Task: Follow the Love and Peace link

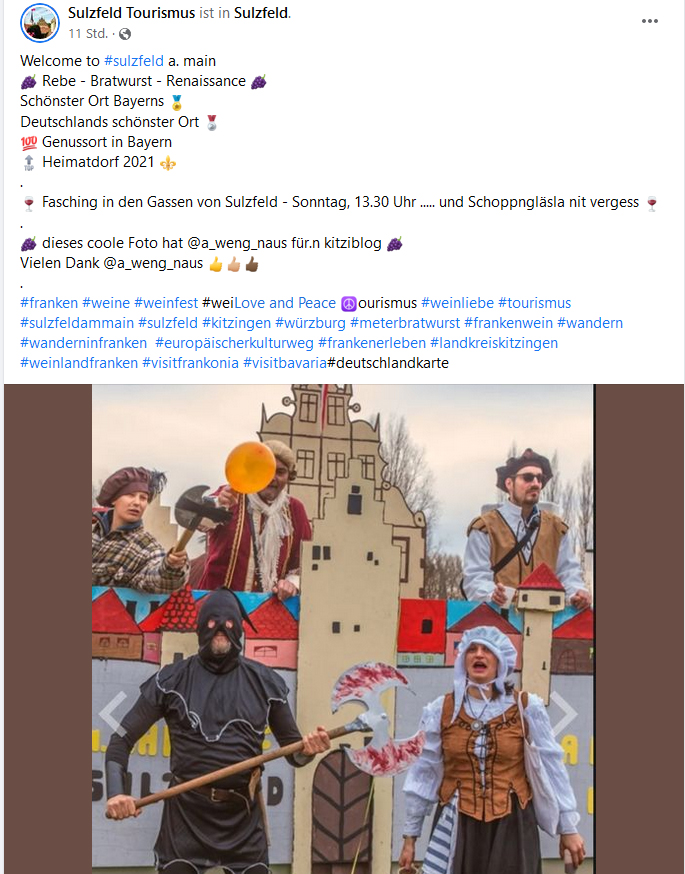Action: click(x=285, y=303)
